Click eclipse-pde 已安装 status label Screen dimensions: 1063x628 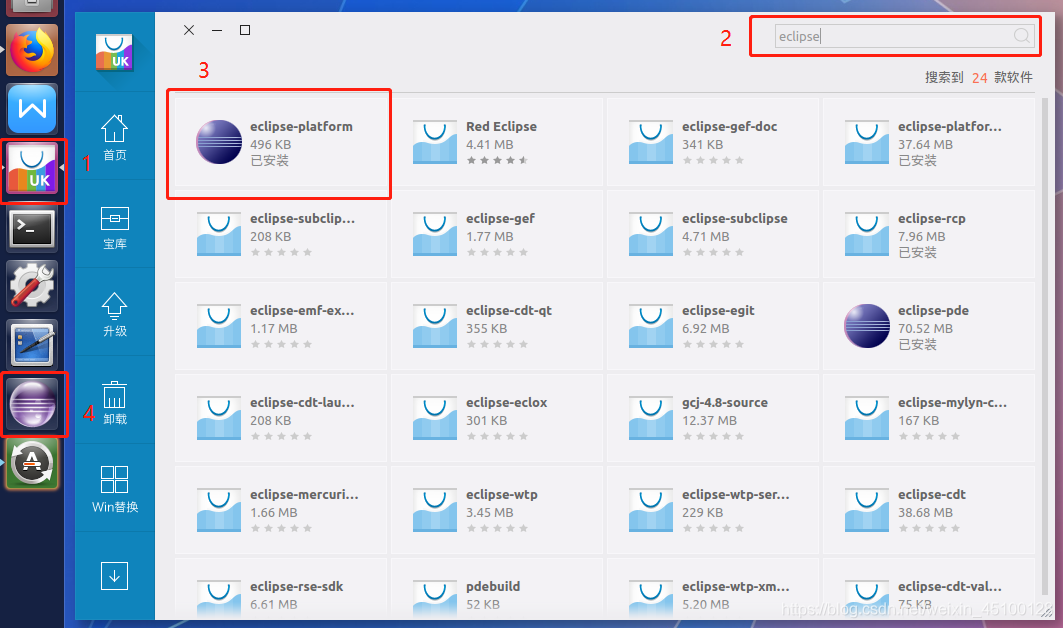click(x=917, y=345)
